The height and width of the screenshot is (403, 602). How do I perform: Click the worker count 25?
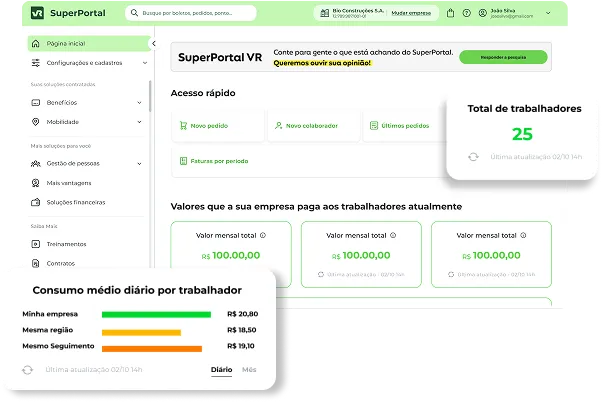tap(522, 134)
